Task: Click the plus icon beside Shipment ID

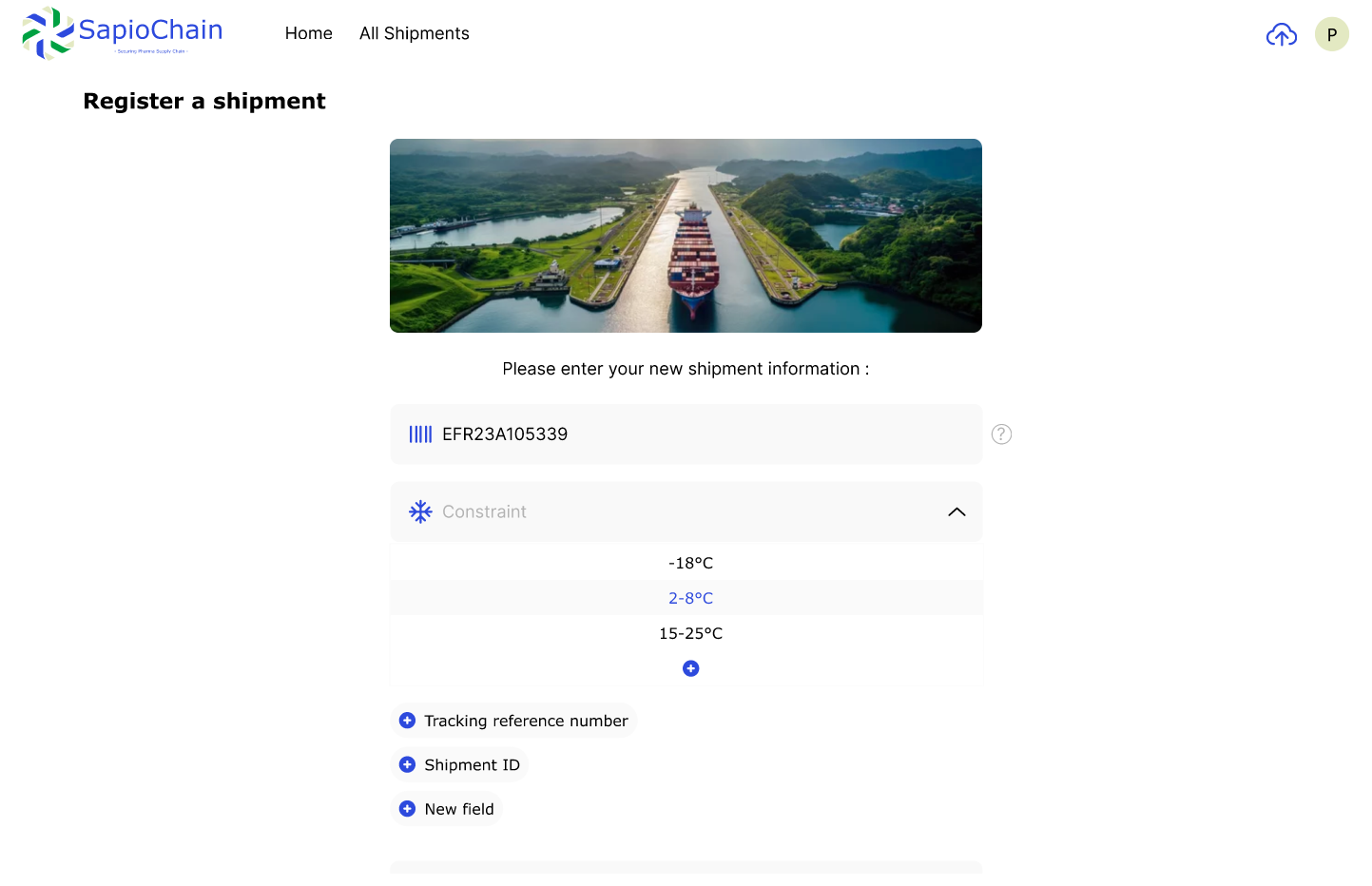Action: click(x=407, y=765)
